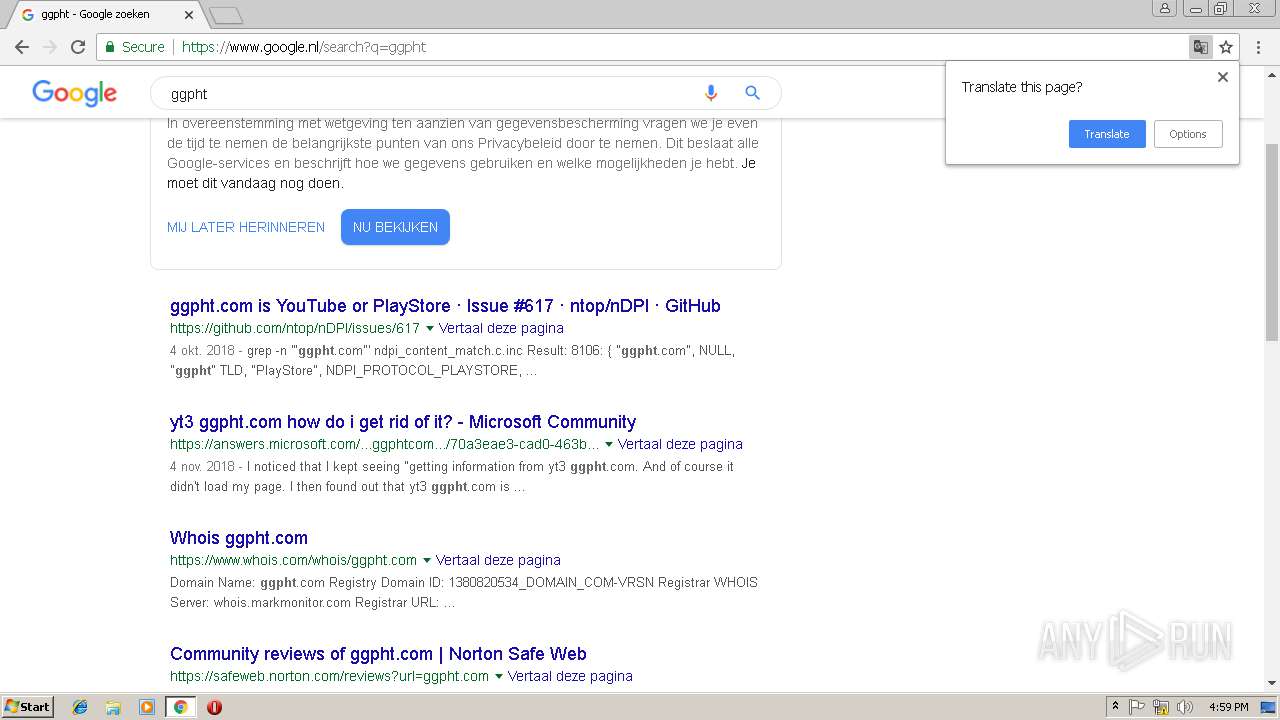Viewport: 1280px width, 720px height.
Task: Open the media player taskbar icon
Action: 146,707
